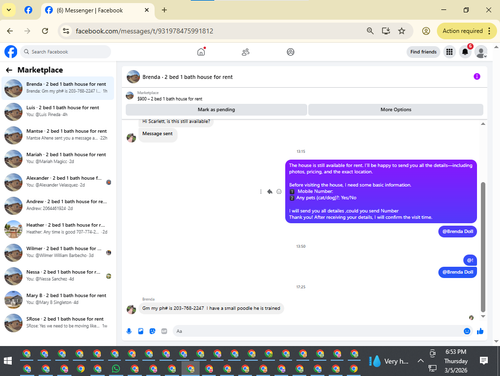Switch to the first Facebook tab
Screen dimensions: 500x376
(28, 10)
